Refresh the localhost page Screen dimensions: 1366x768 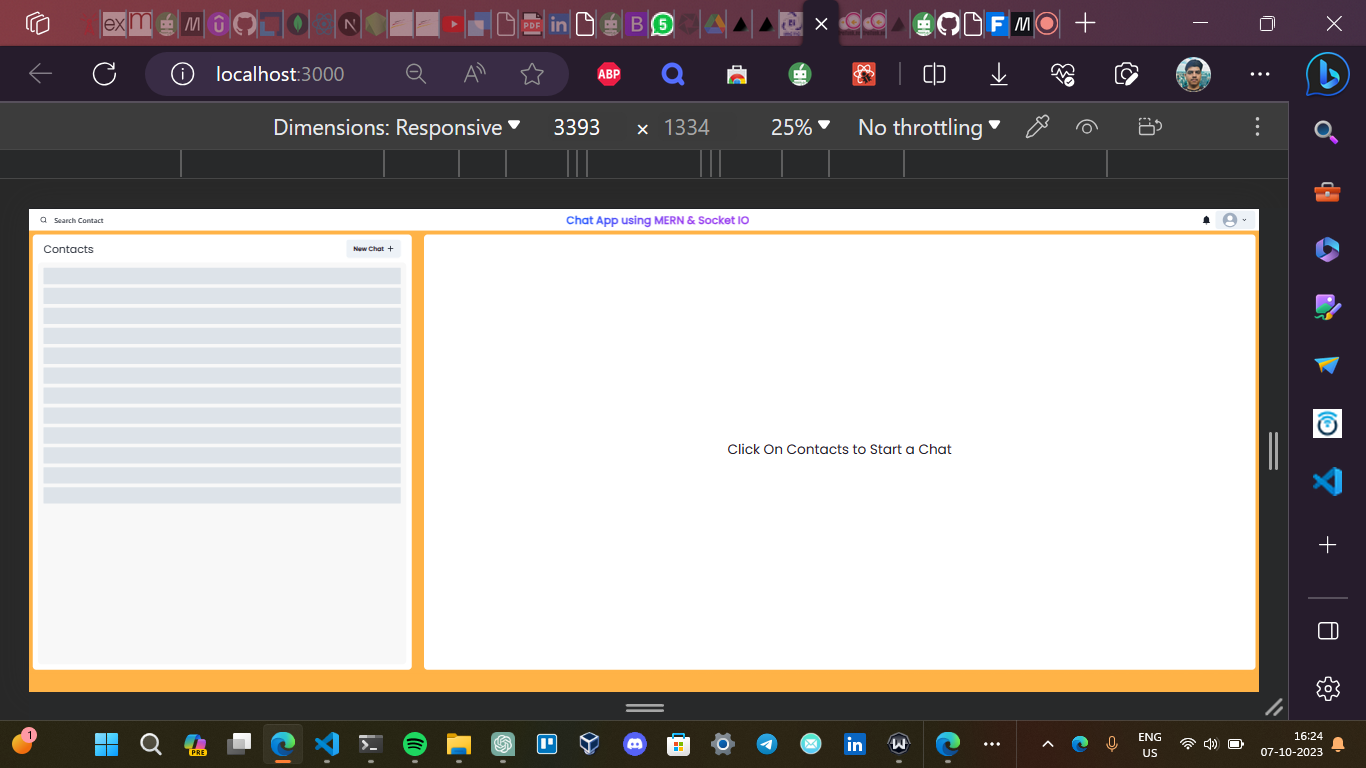tap(104, 74)
